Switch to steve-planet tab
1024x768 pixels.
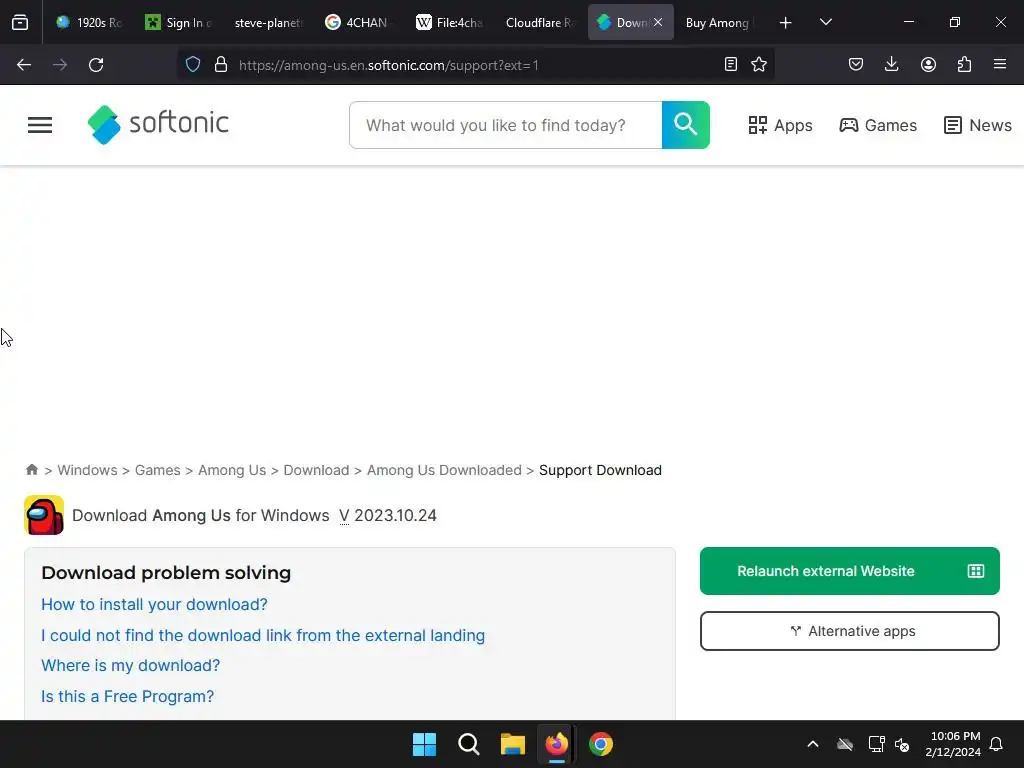[268, 22]
